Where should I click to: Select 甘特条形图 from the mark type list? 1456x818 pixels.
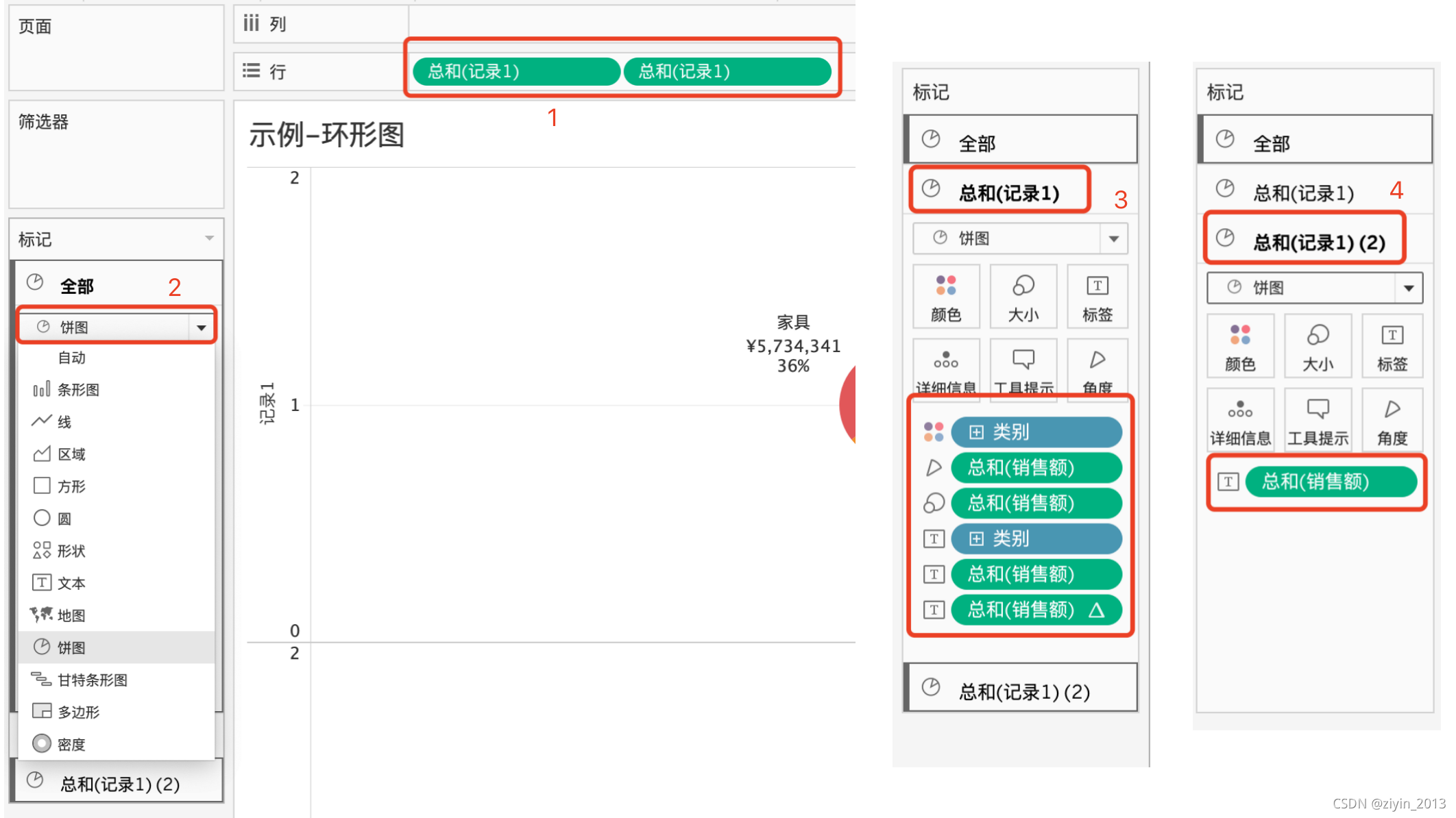pyautogui.click(x=92, y=680)
